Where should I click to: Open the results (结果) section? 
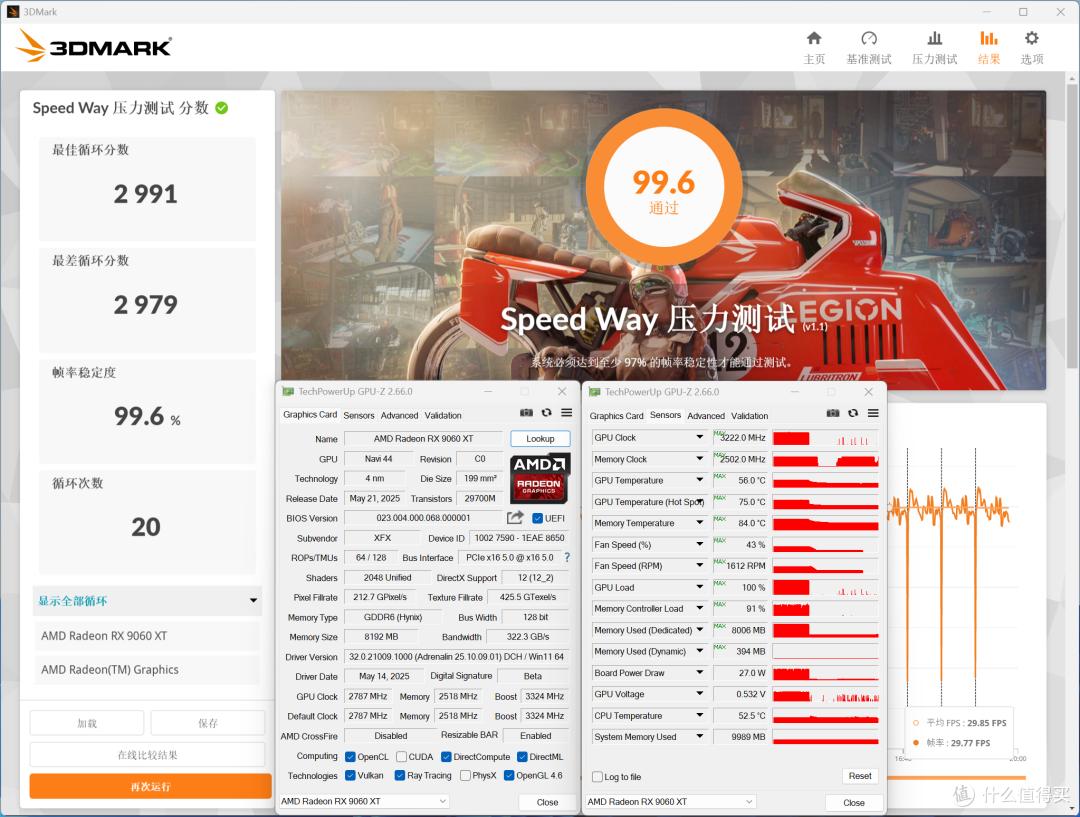pos(989,48)
